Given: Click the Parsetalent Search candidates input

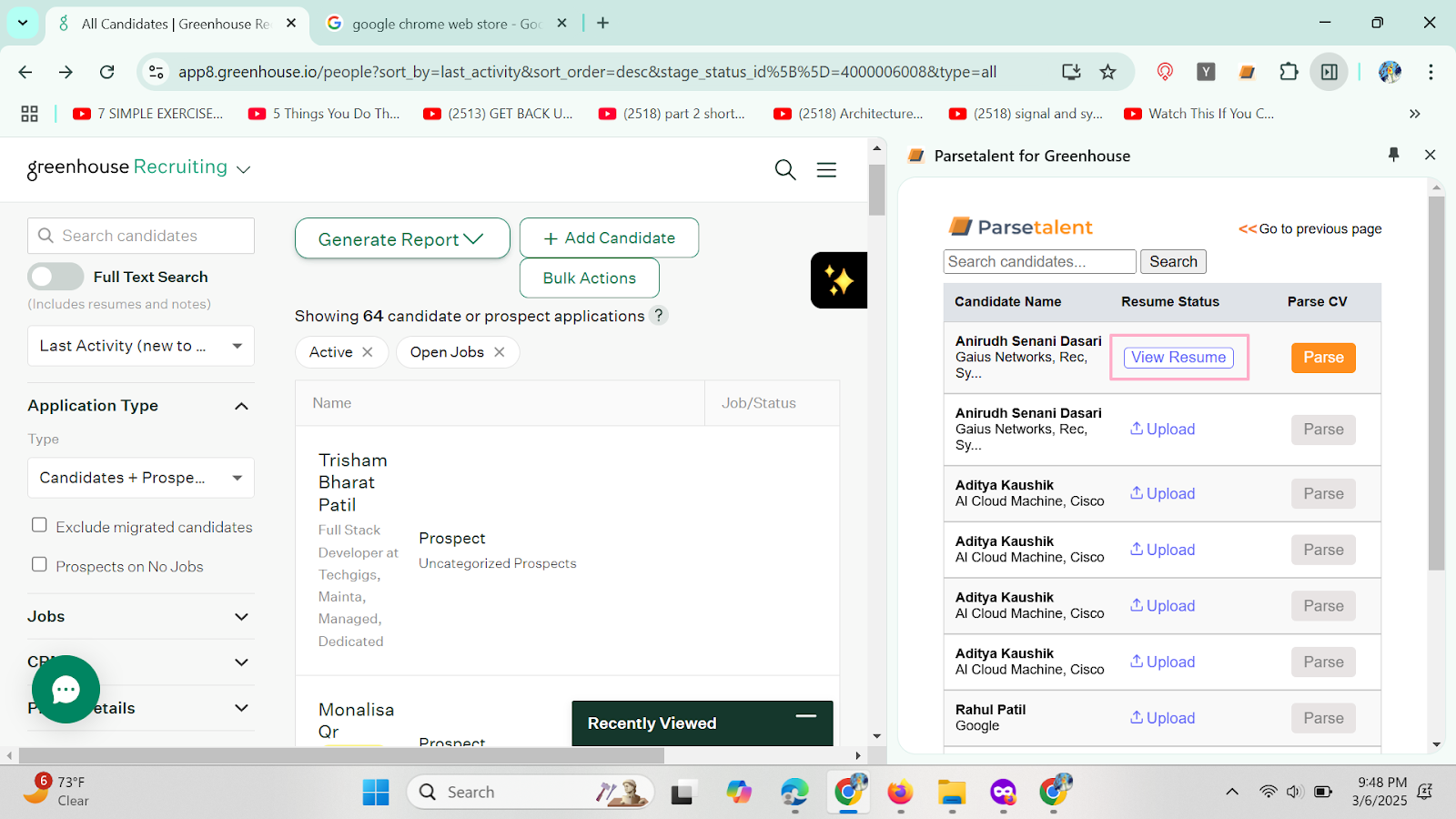Looking at the screenshot, I should (x=1039, y=261).
